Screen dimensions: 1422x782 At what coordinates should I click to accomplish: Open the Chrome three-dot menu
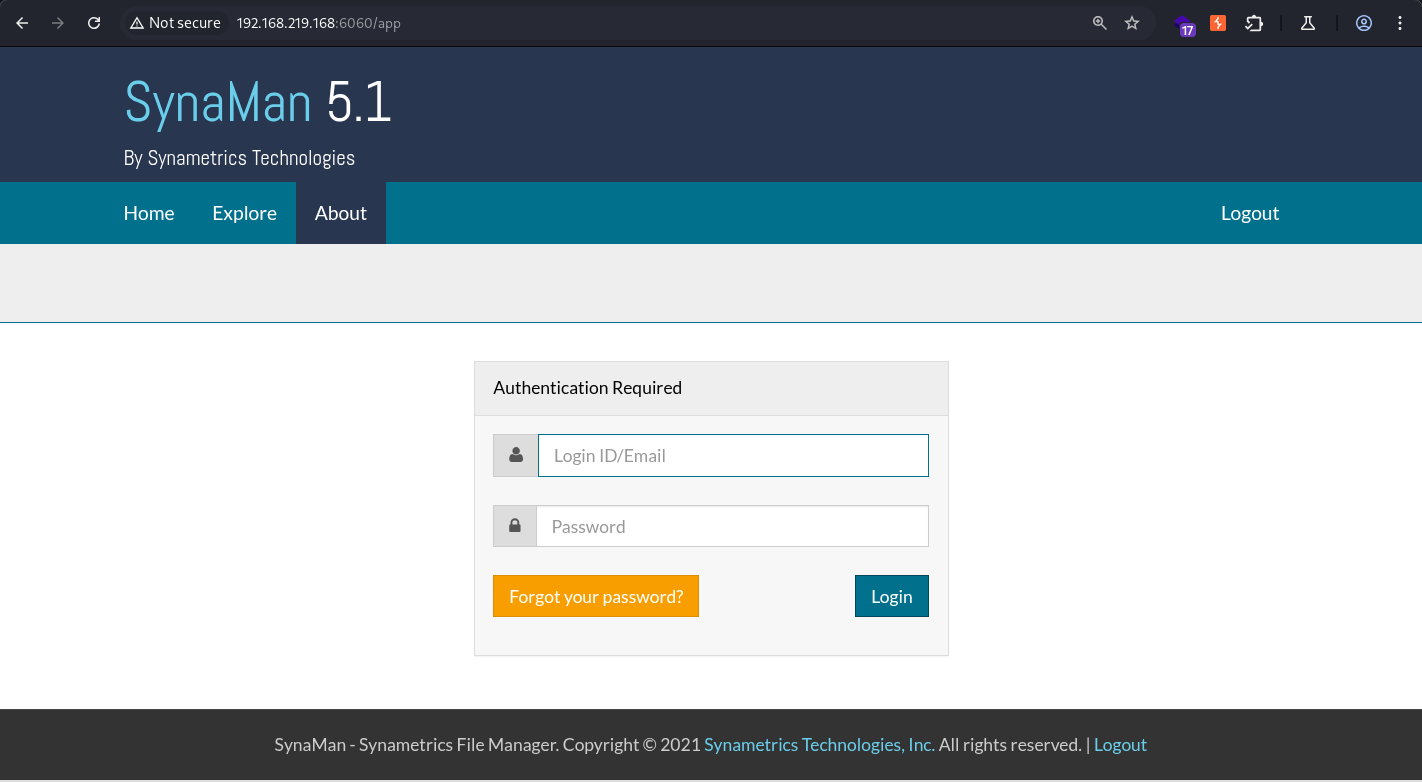coord(1400,23)
